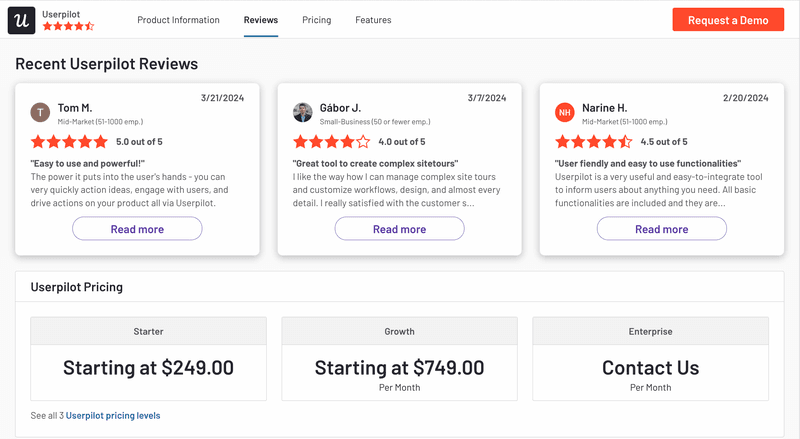This screenshot has width=800, height=439.
Task: Click "Great tool to create complex sitetours" title
Action: [376, 163]
